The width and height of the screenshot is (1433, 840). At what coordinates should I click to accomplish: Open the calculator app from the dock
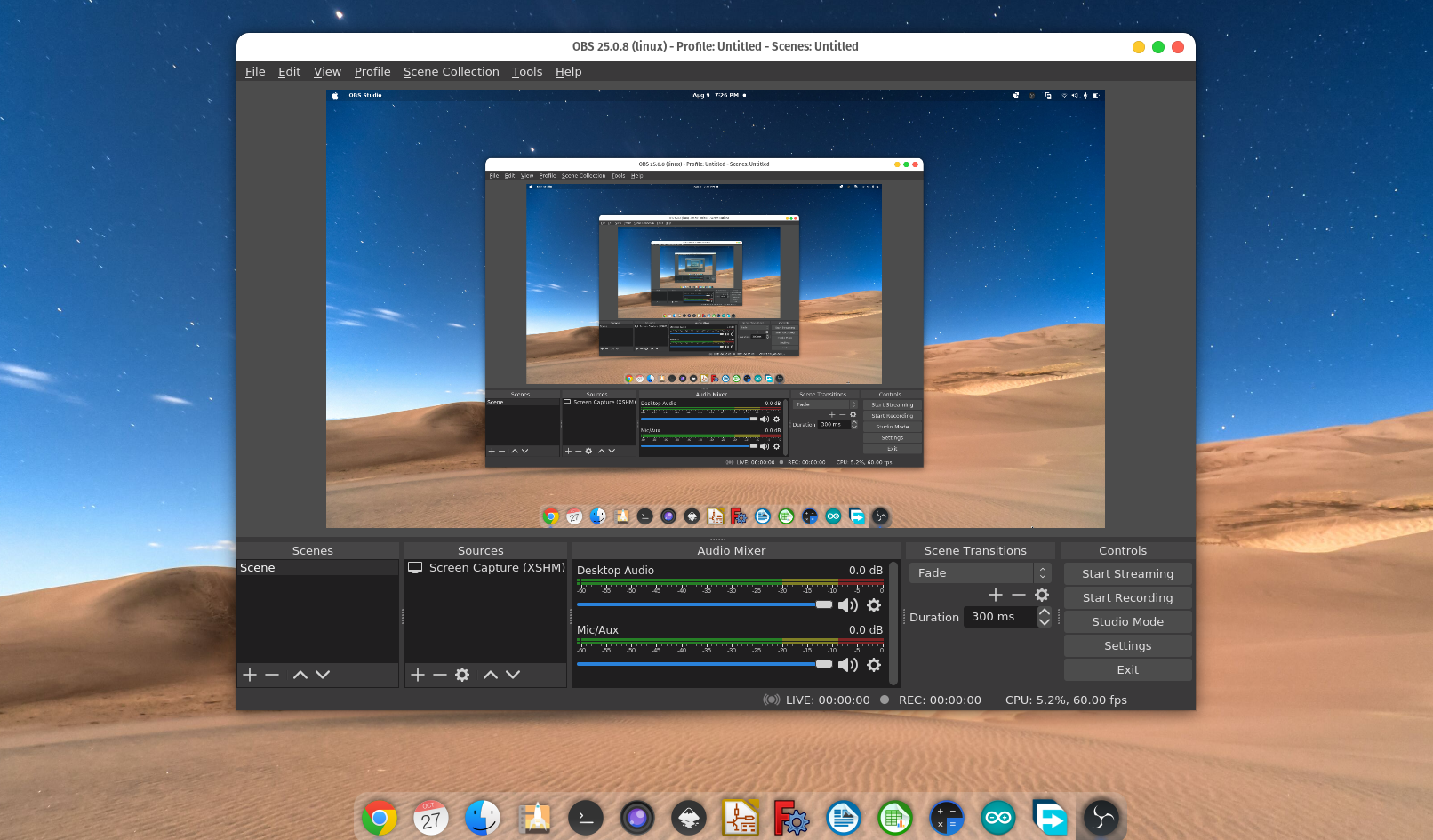pos(947,818)
